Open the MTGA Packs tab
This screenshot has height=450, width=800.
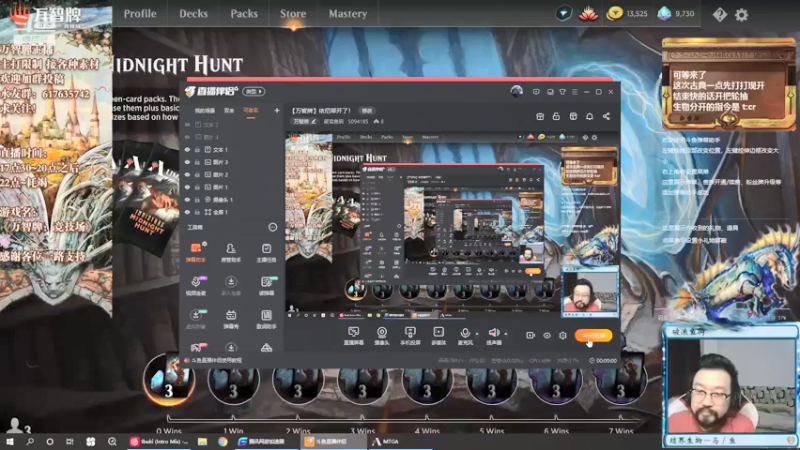point(244,14)
